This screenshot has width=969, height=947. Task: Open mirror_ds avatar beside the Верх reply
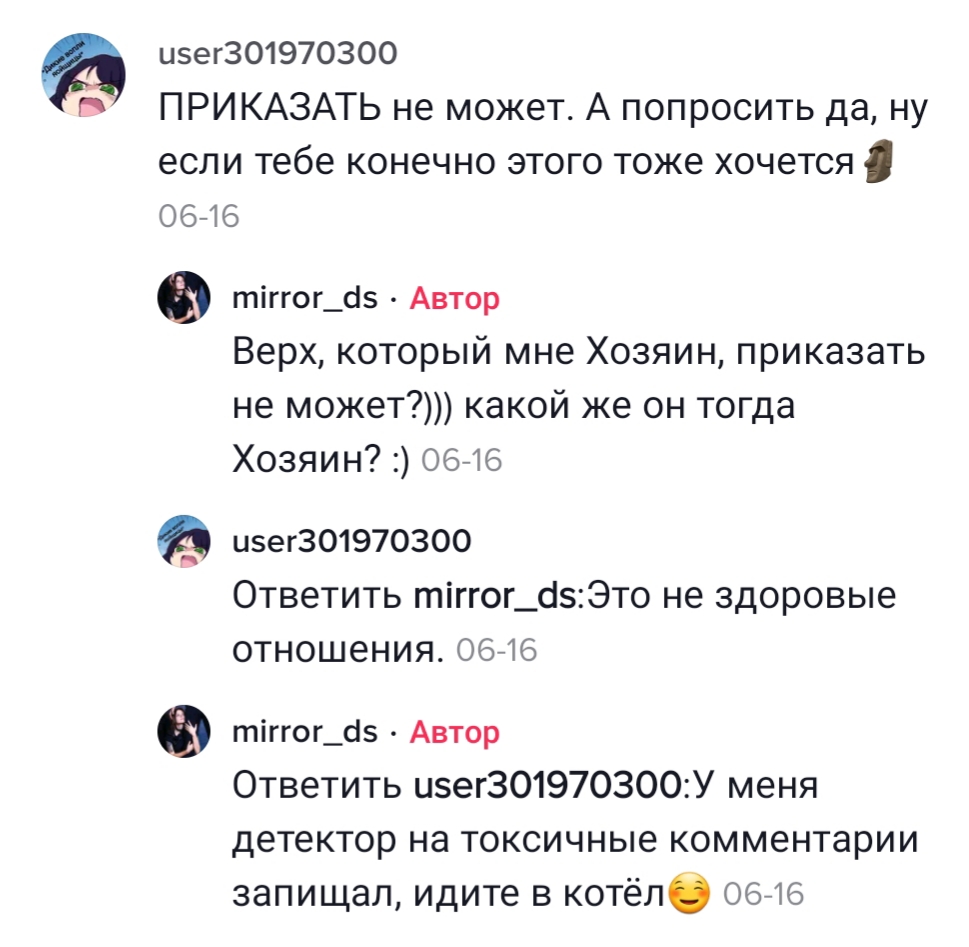[185, 298]
